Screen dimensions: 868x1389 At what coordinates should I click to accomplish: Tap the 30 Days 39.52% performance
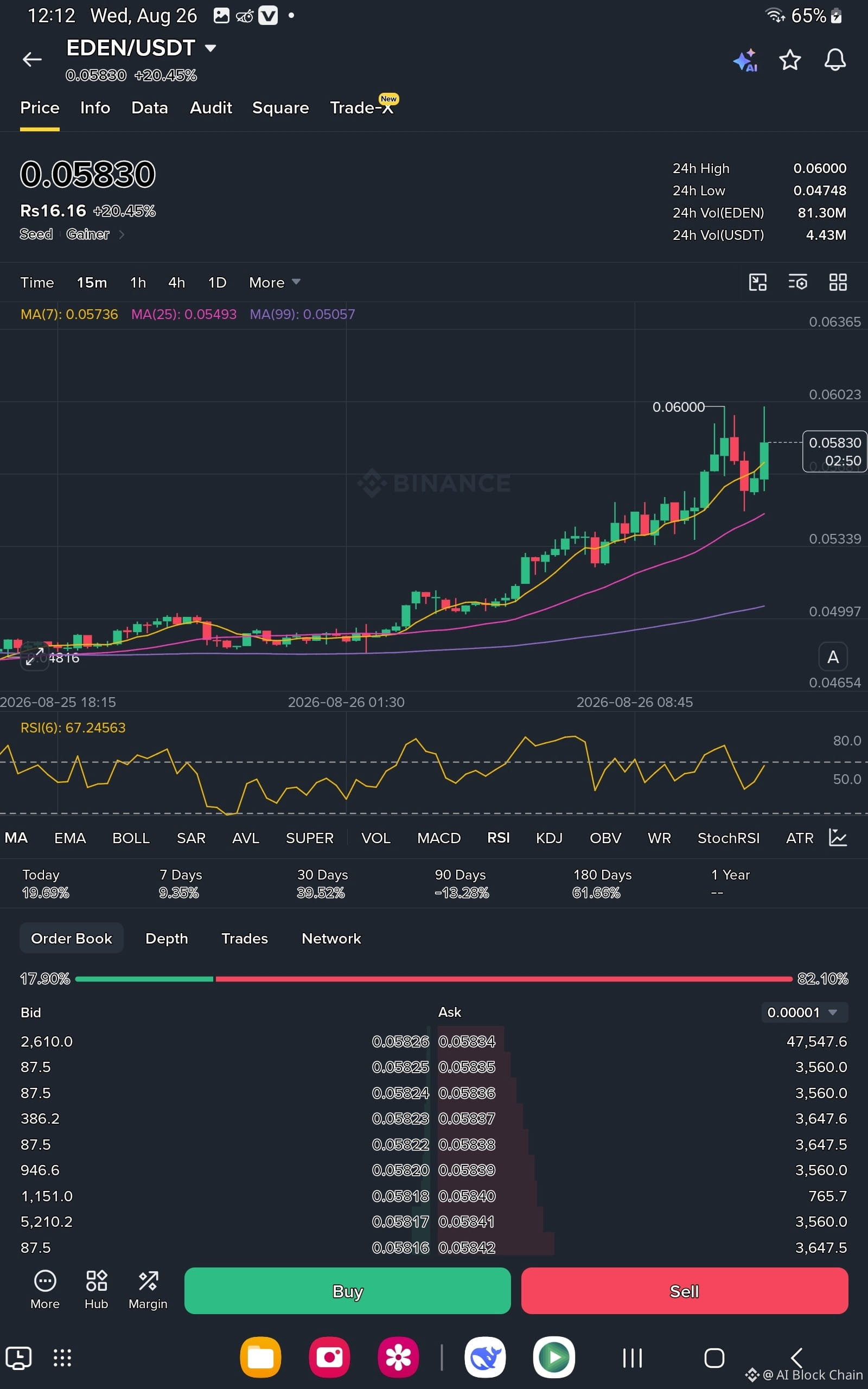[322, 883]
